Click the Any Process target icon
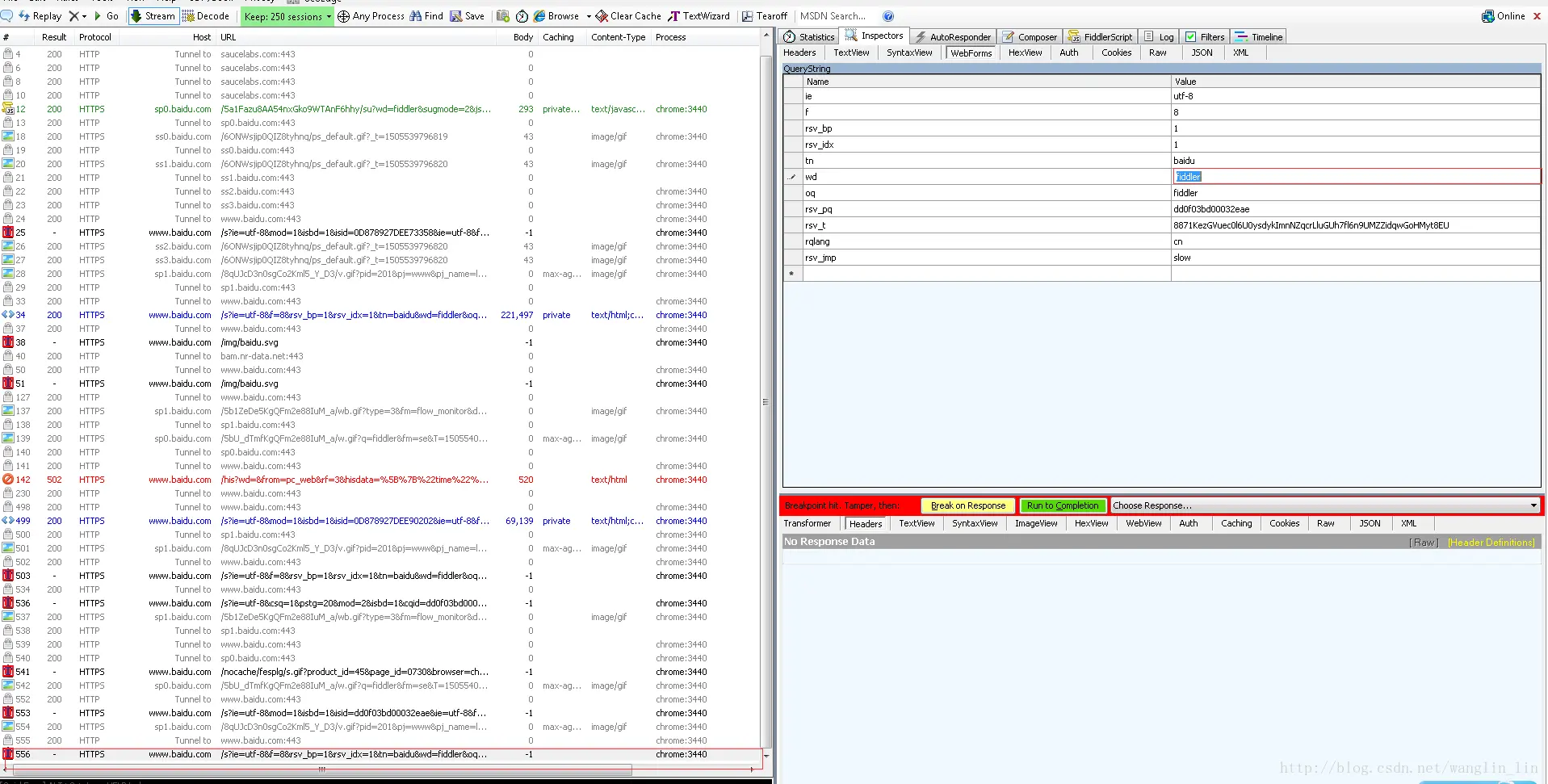 click(x=343, y=16)
